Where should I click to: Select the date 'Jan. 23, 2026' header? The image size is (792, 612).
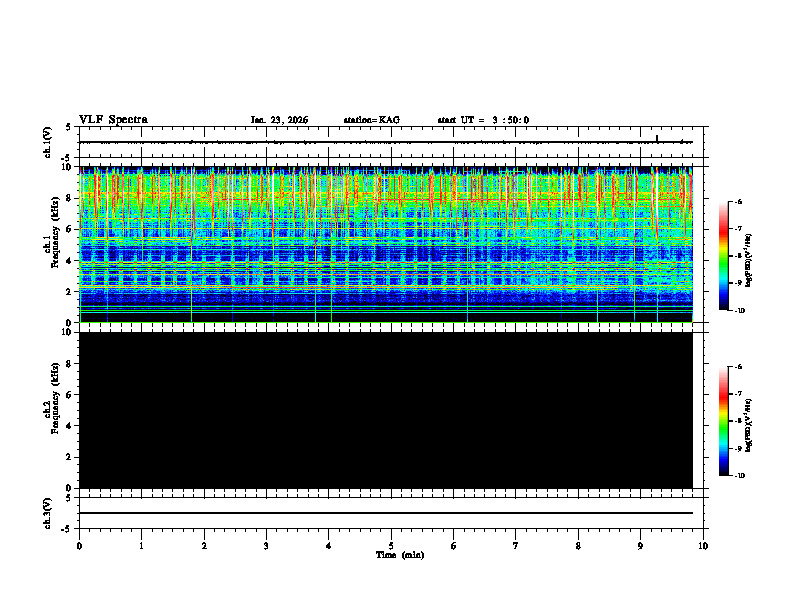tap(279, 120)
